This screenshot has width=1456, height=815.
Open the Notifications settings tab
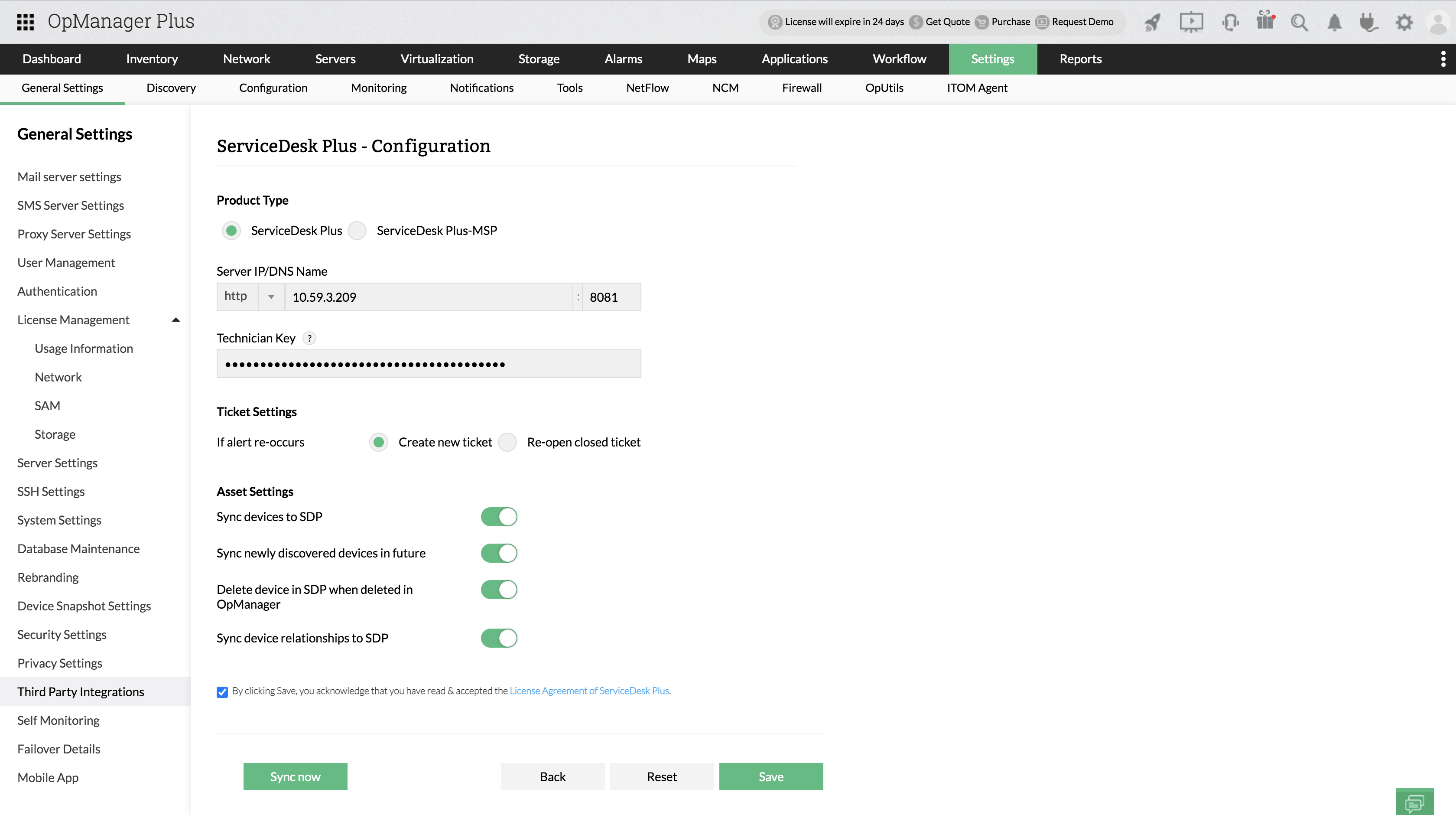point(481,88)
